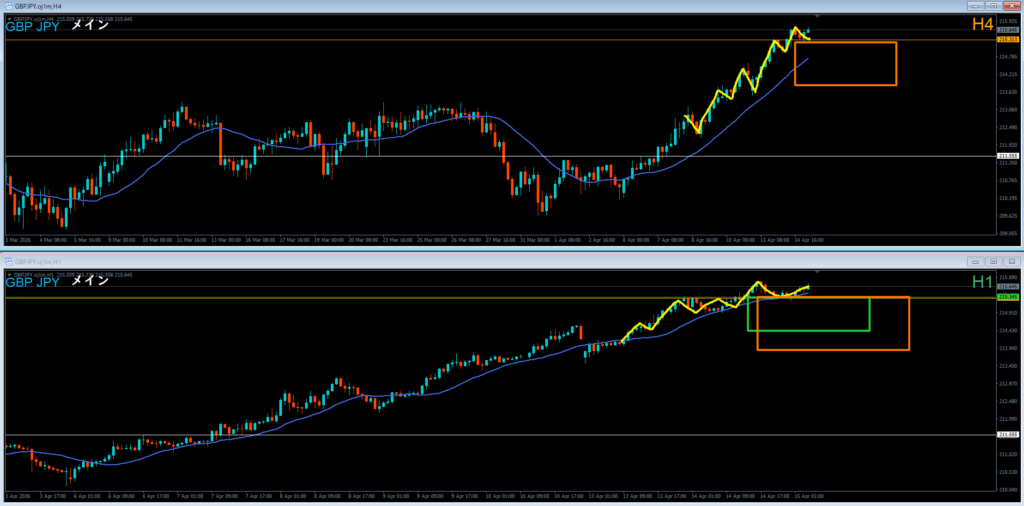Click the white 211.555 price label in H4

click(x=1007, y=156)
